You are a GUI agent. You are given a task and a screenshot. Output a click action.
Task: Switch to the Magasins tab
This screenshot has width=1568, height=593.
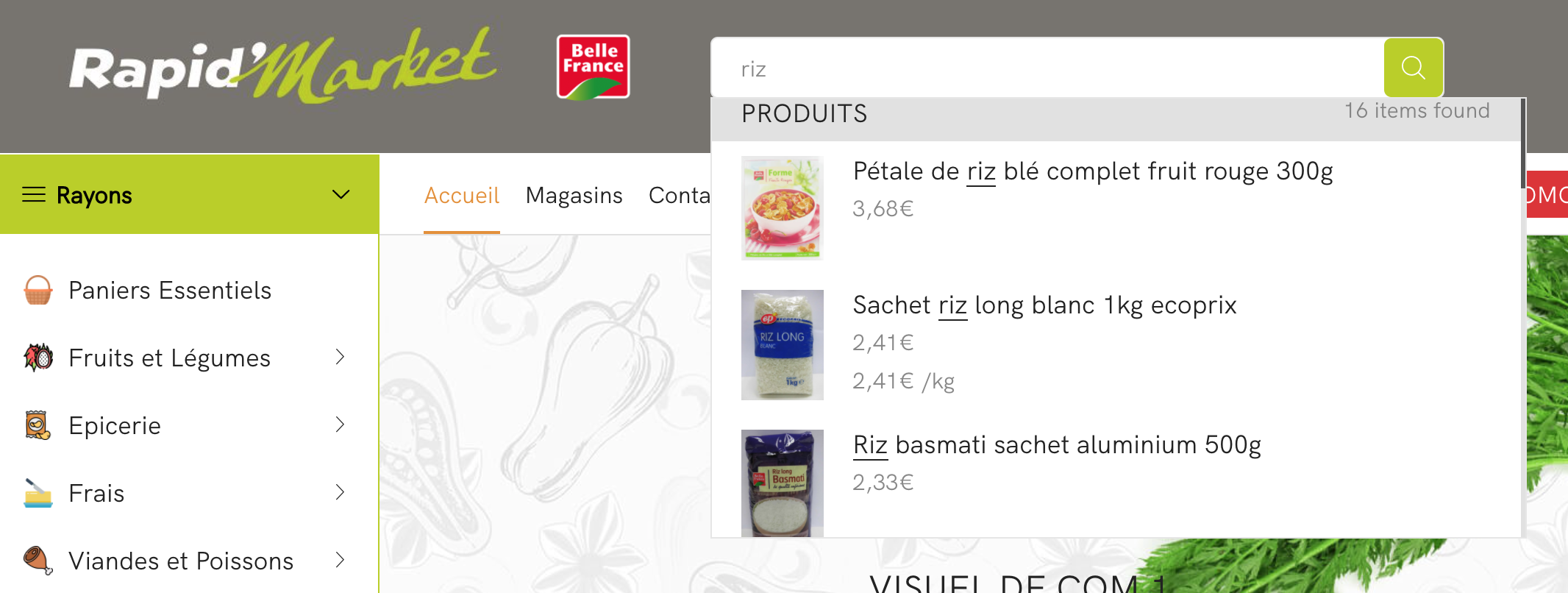coord(574,195)
